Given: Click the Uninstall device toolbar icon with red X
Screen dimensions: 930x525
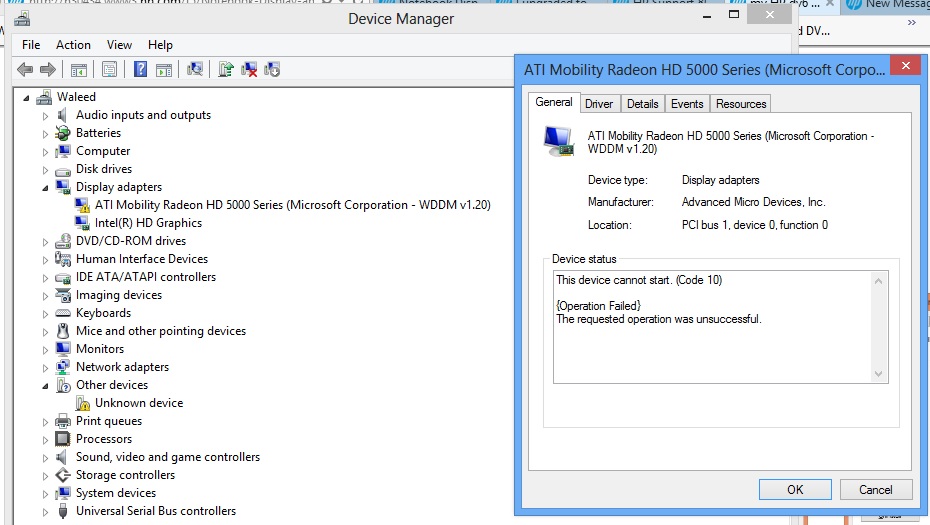Looking at the screenshot, I should click(249, 69).
